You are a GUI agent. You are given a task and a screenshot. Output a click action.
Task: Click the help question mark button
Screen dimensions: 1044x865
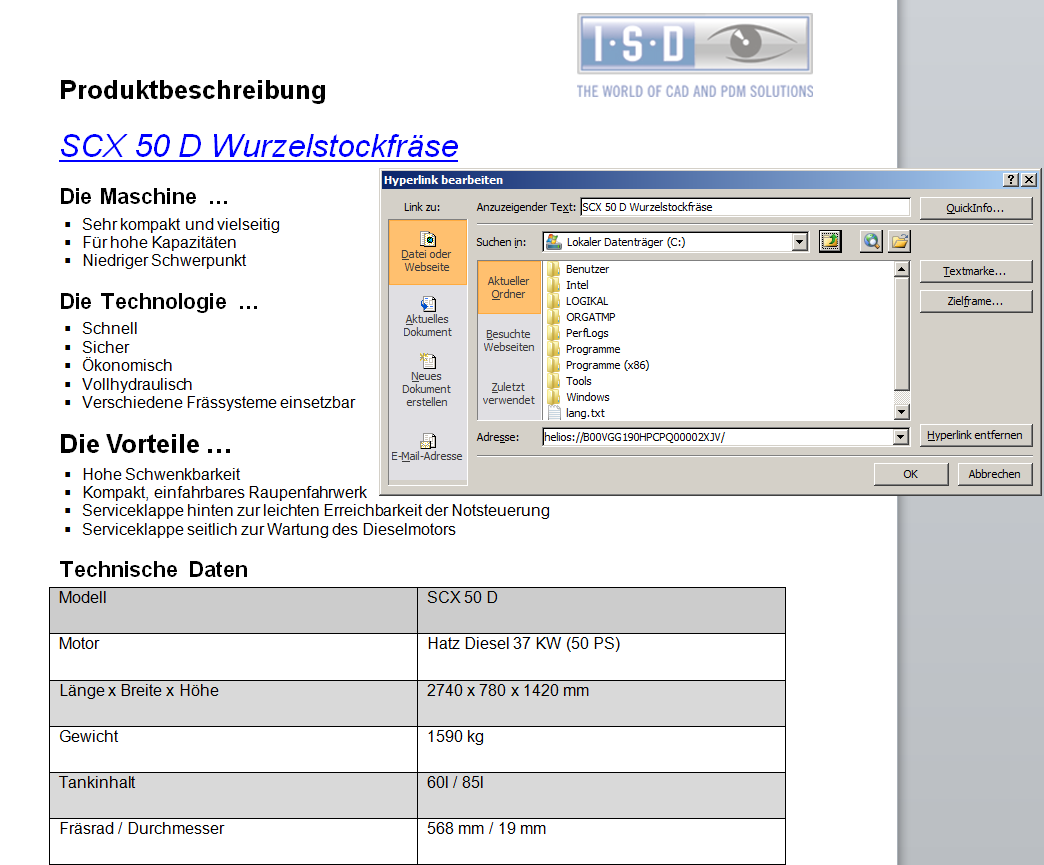pyautogui.click(x=1011, y=180)
